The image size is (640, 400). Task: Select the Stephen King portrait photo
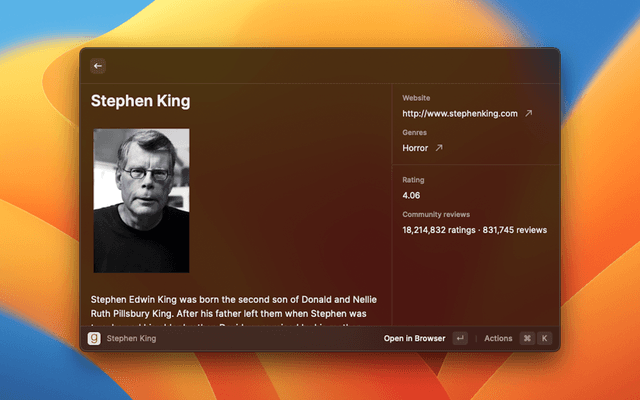click(x=141, y=200)
